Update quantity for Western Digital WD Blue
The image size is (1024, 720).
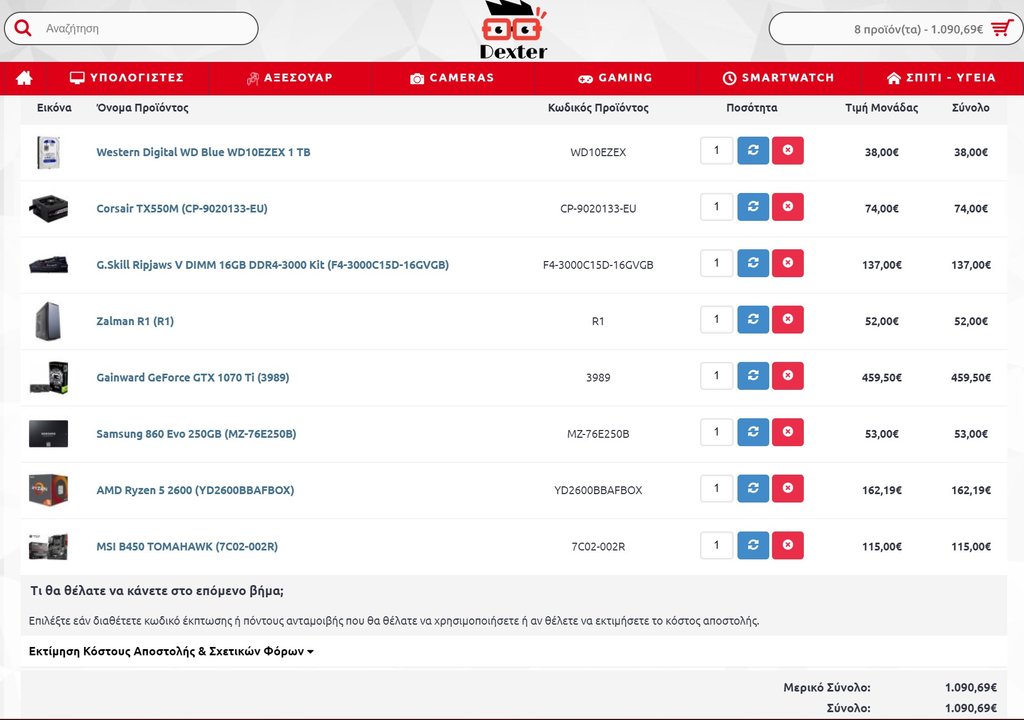[753, 150]
